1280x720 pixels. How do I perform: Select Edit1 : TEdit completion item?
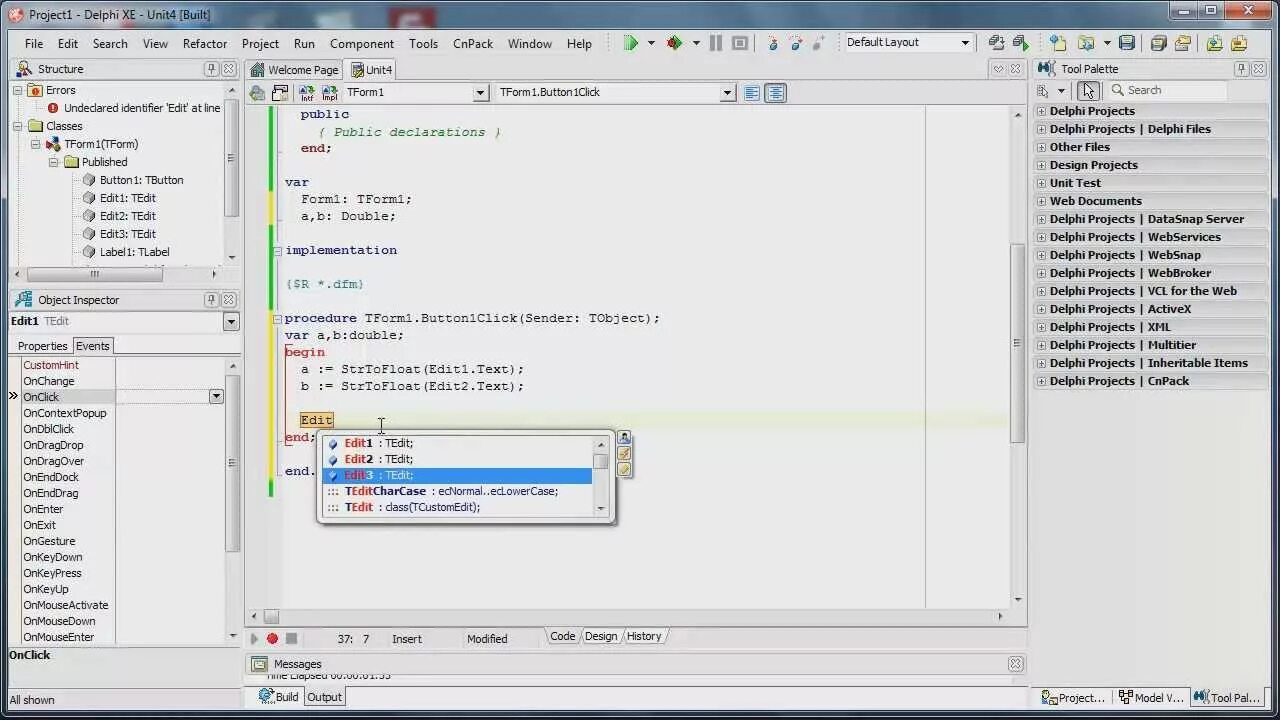457,443
